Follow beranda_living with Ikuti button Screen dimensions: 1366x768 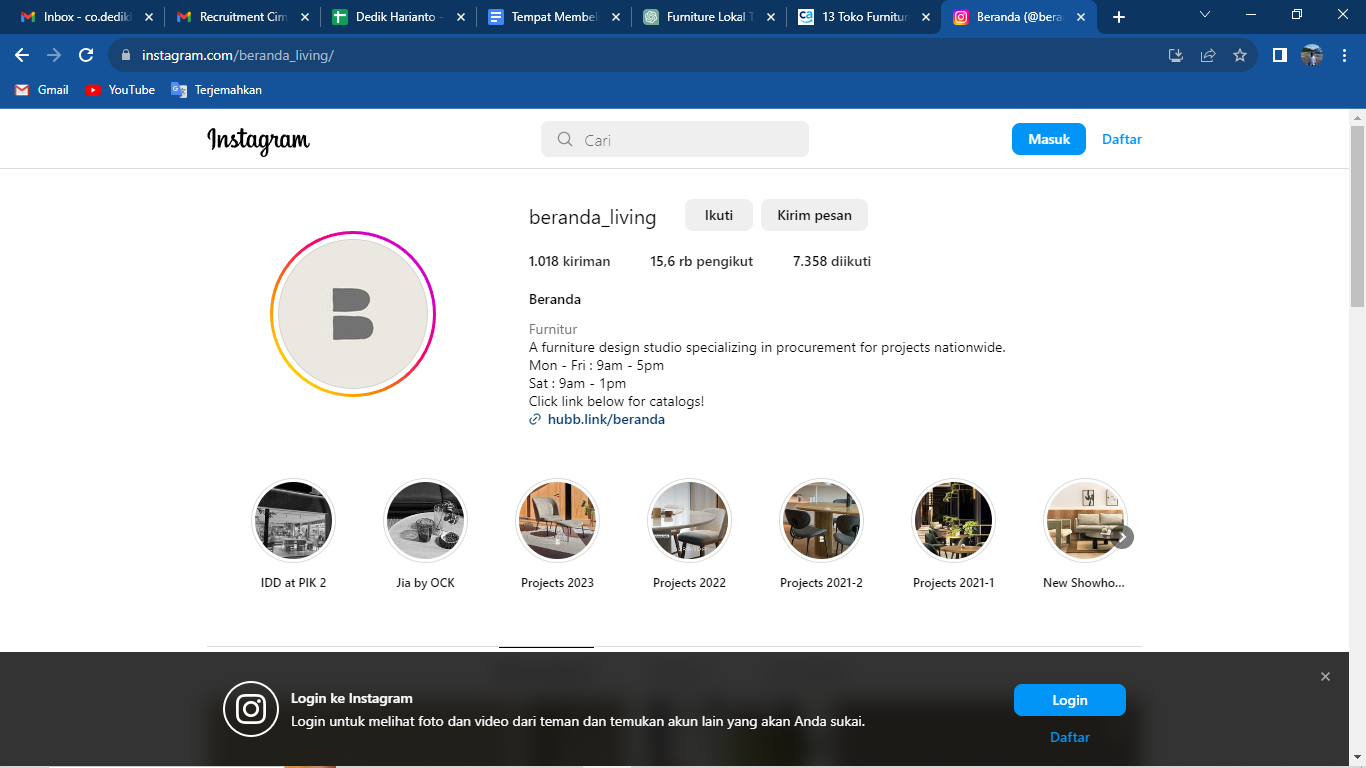(719, 215)
